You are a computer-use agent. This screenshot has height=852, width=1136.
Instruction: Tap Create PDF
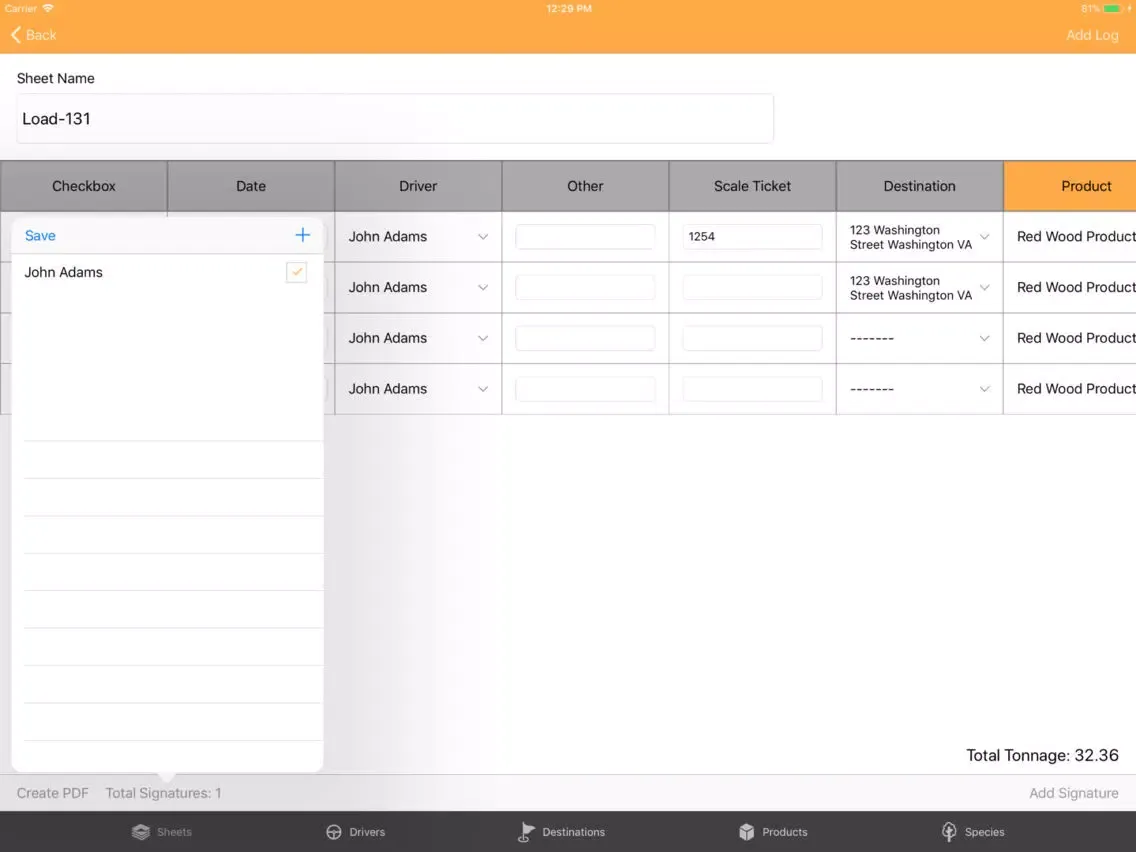coord(53,793)
